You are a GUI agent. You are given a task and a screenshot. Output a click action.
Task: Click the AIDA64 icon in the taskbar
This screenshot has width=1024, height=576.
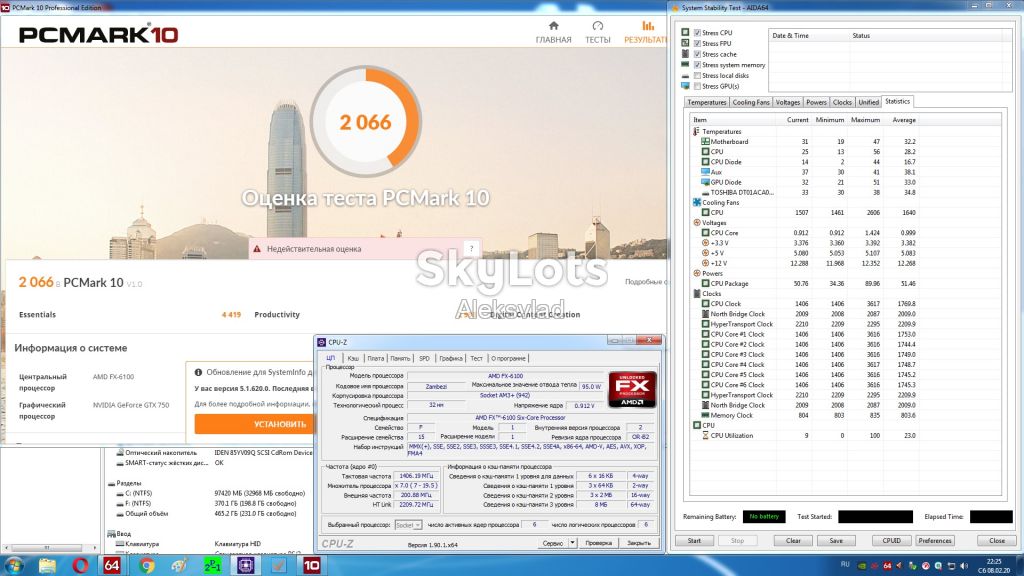[x=112, y=565]
